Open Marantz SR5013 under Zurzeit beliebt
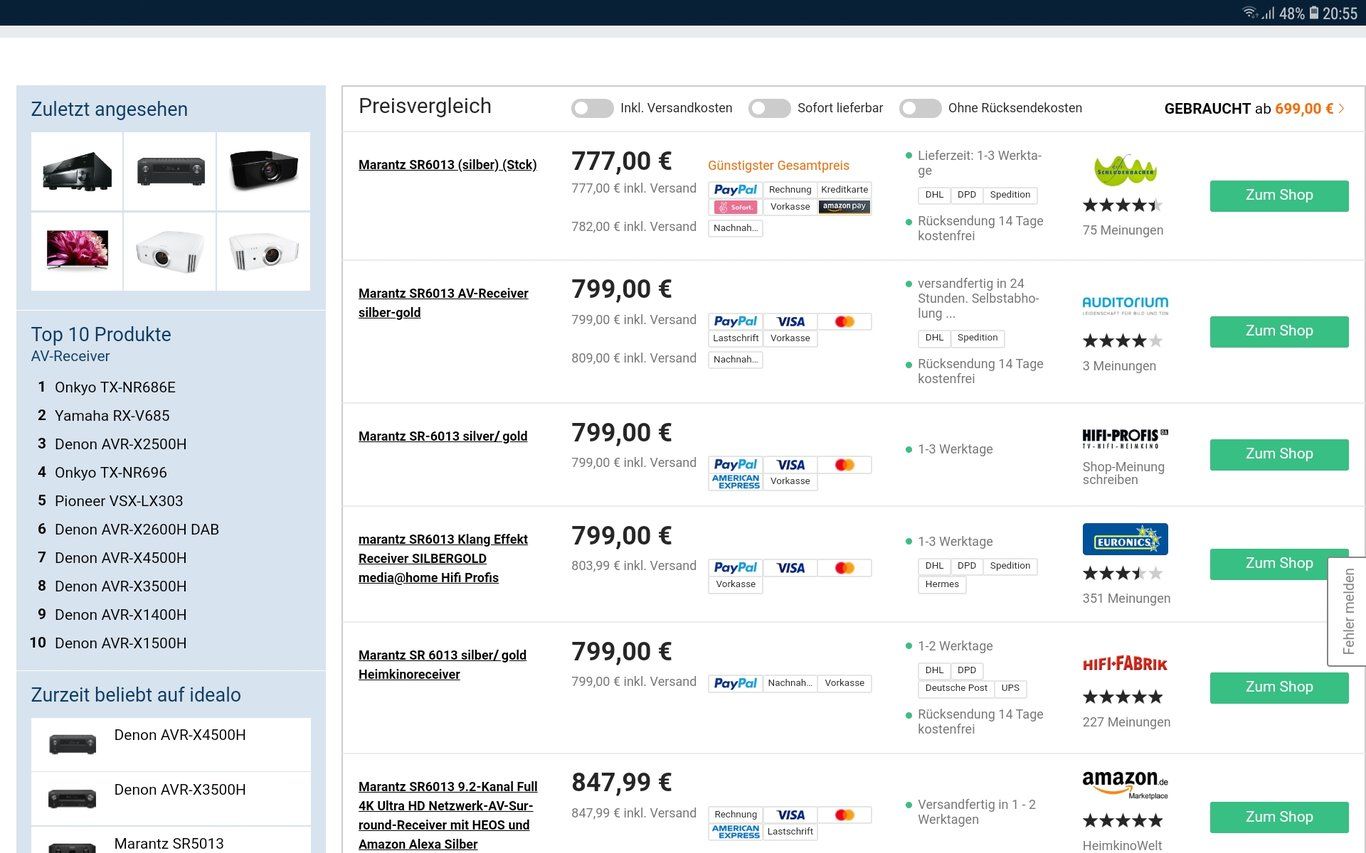This screenshot has width=1366, height=853. tap(171, 841)
